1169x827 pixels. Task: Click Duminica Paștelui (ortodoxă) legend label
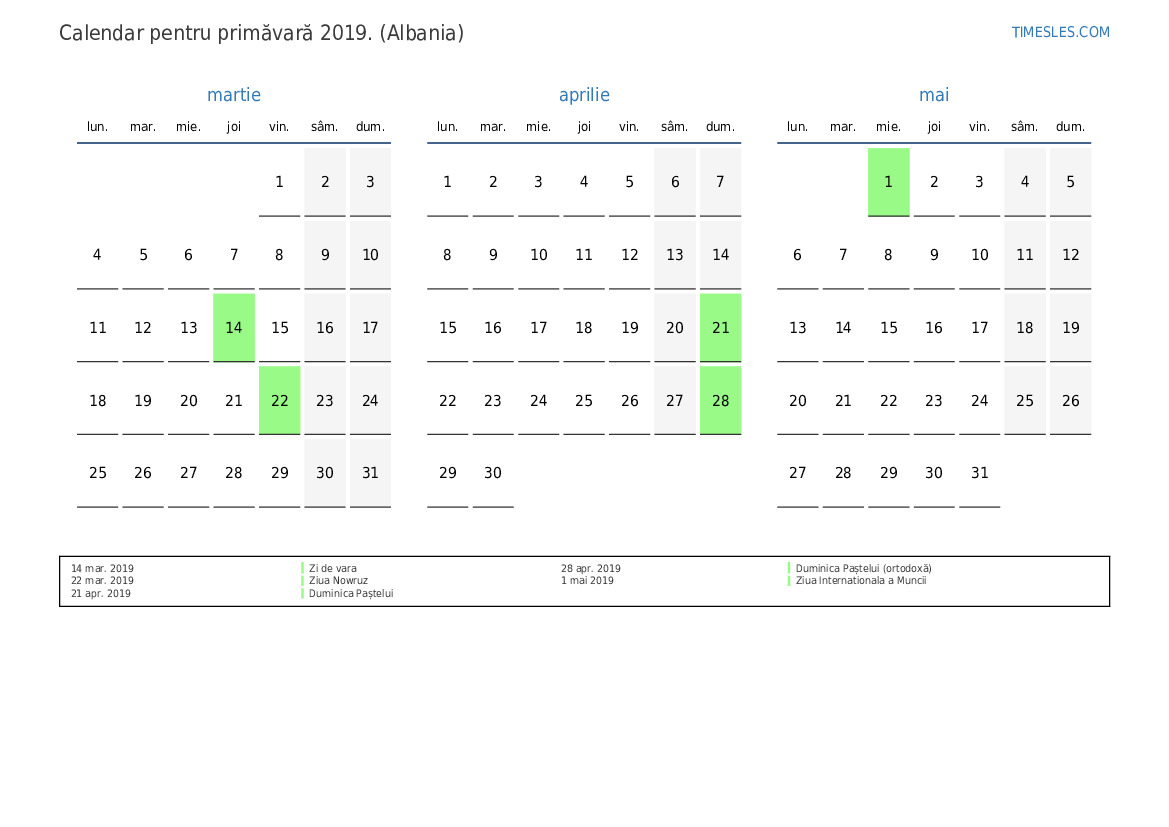863,568
